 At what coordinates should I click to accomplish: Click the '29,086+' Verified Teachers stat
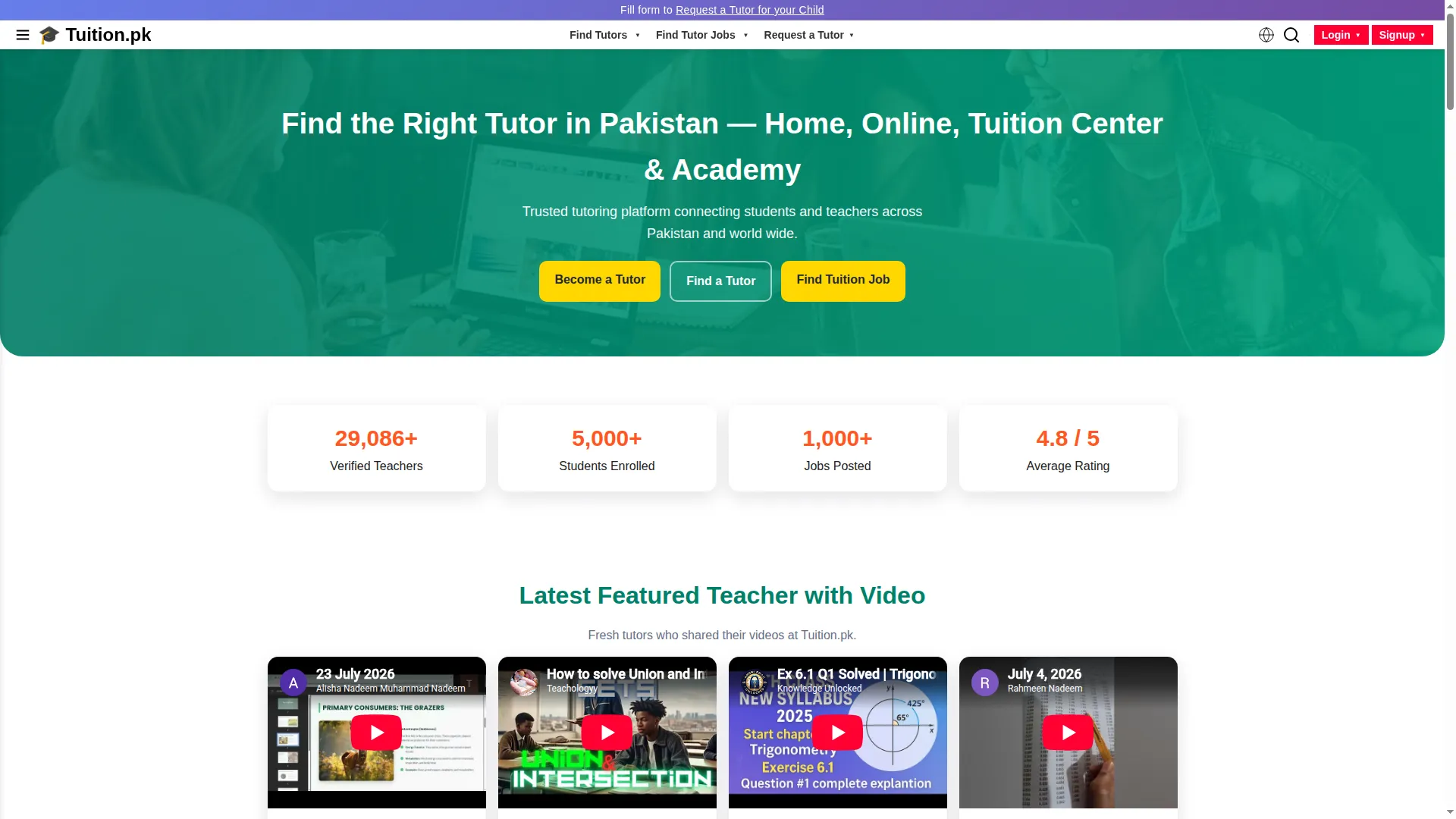[x=376, y=448]
